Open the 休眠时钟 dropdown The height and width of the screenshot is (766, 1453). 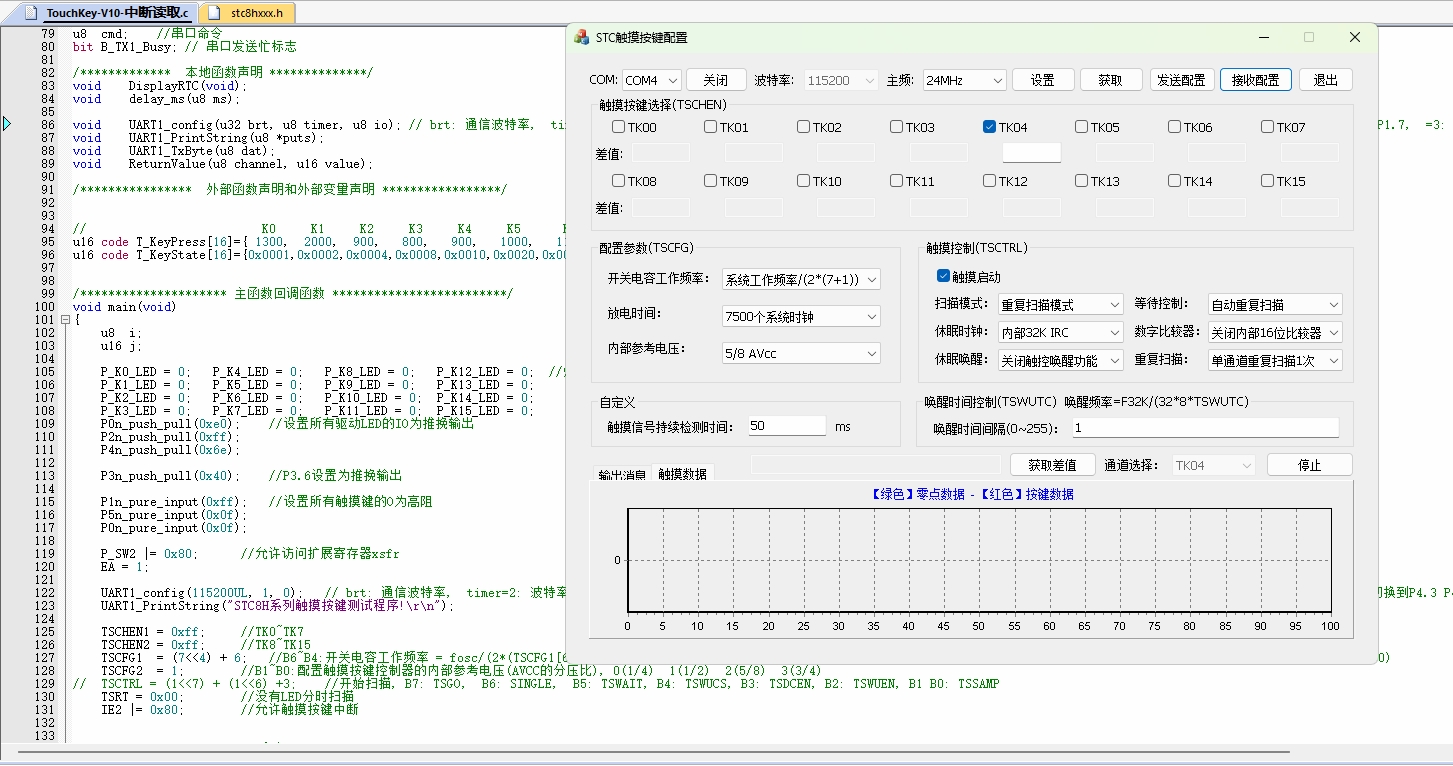tap(1060, 332)
